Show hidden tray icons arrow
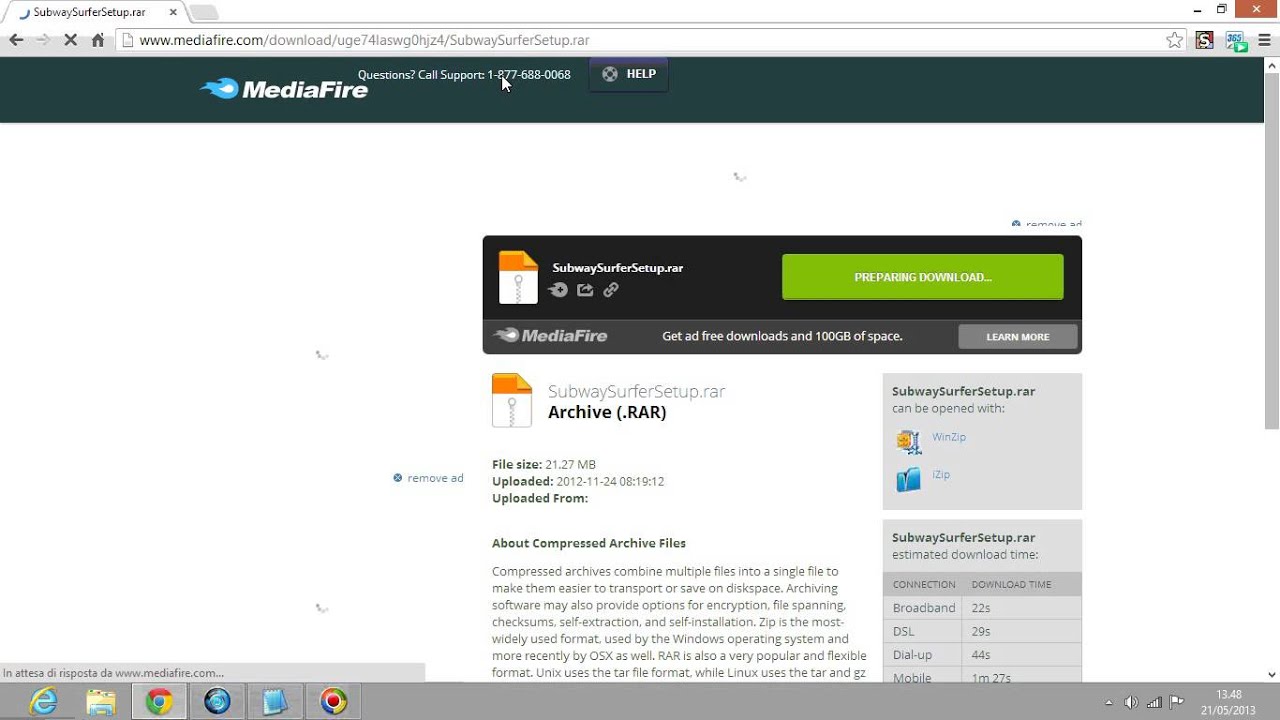 1108,702
